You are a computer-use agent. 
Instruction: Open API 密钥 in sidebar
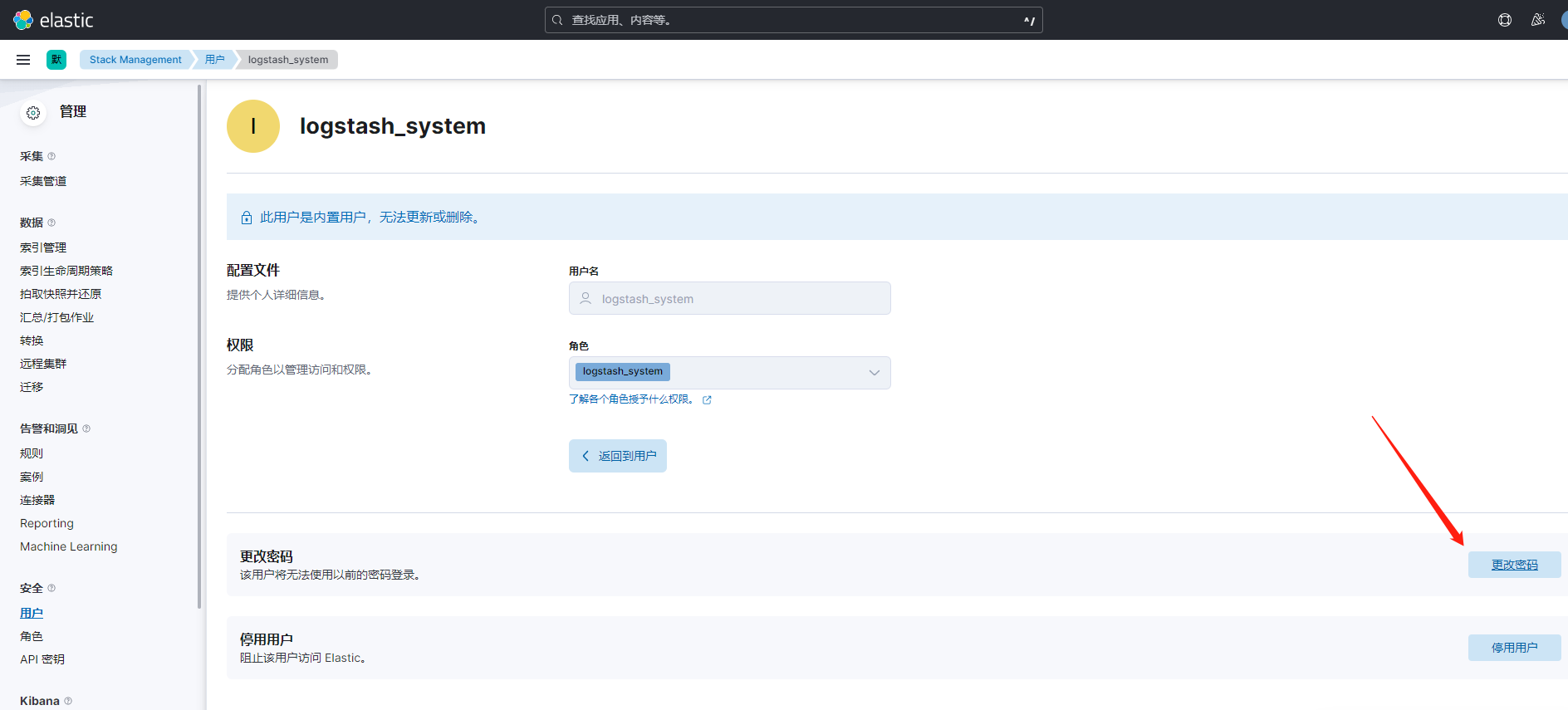pos(42,659)
